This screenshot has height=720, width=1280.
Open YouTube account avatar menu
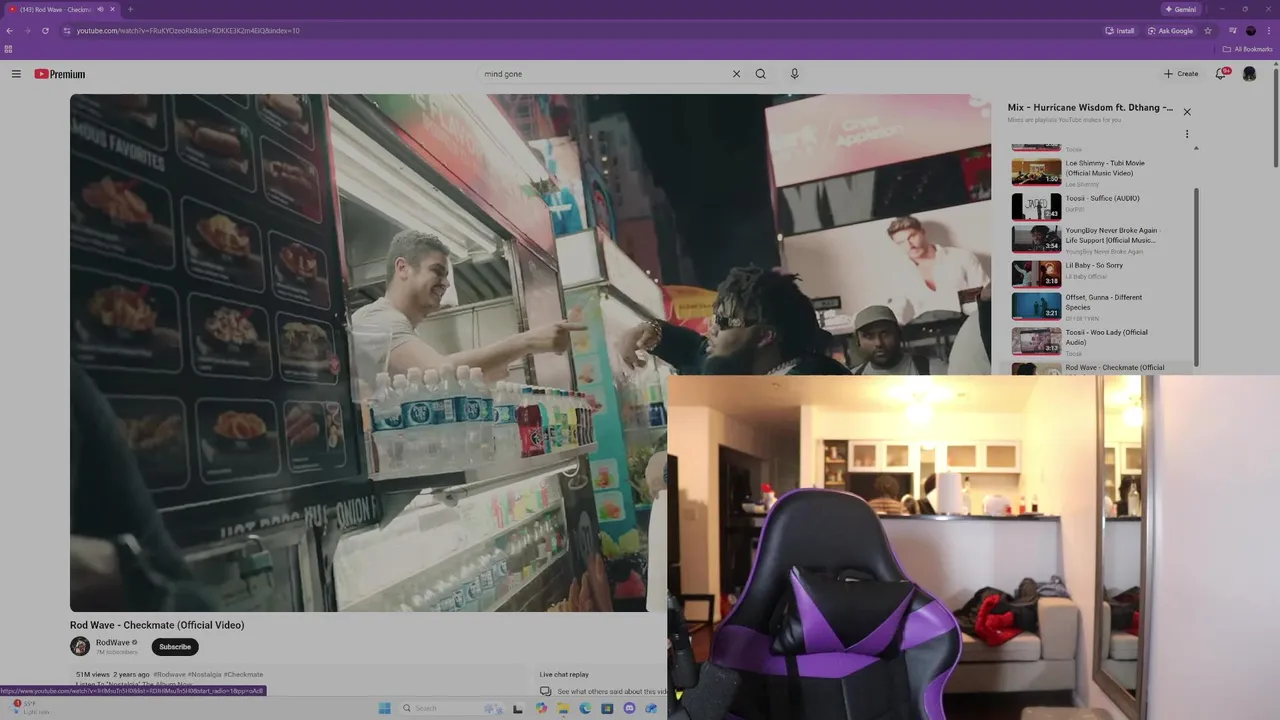[1249, 74]
